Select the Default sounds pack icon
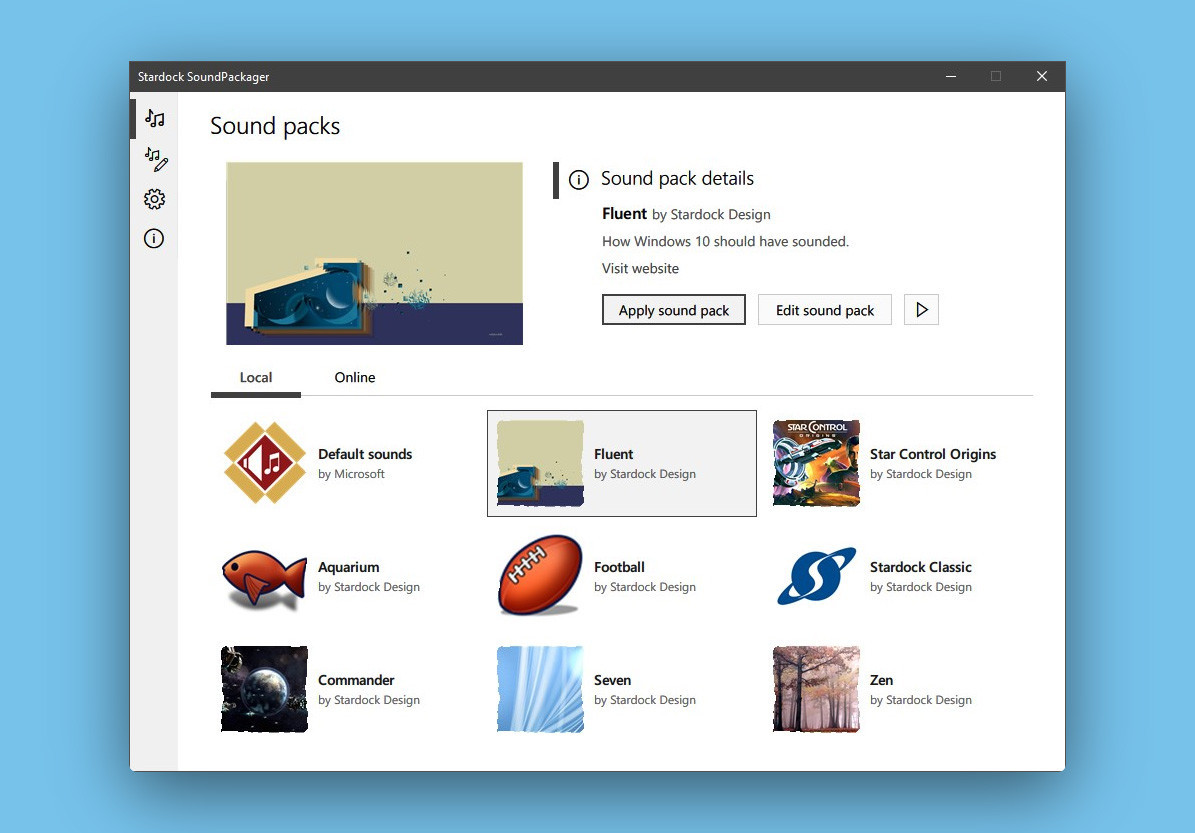Image resolution: width=1195 pixels, height=833 pixels. pyautogui.click(x=264, y=462)
